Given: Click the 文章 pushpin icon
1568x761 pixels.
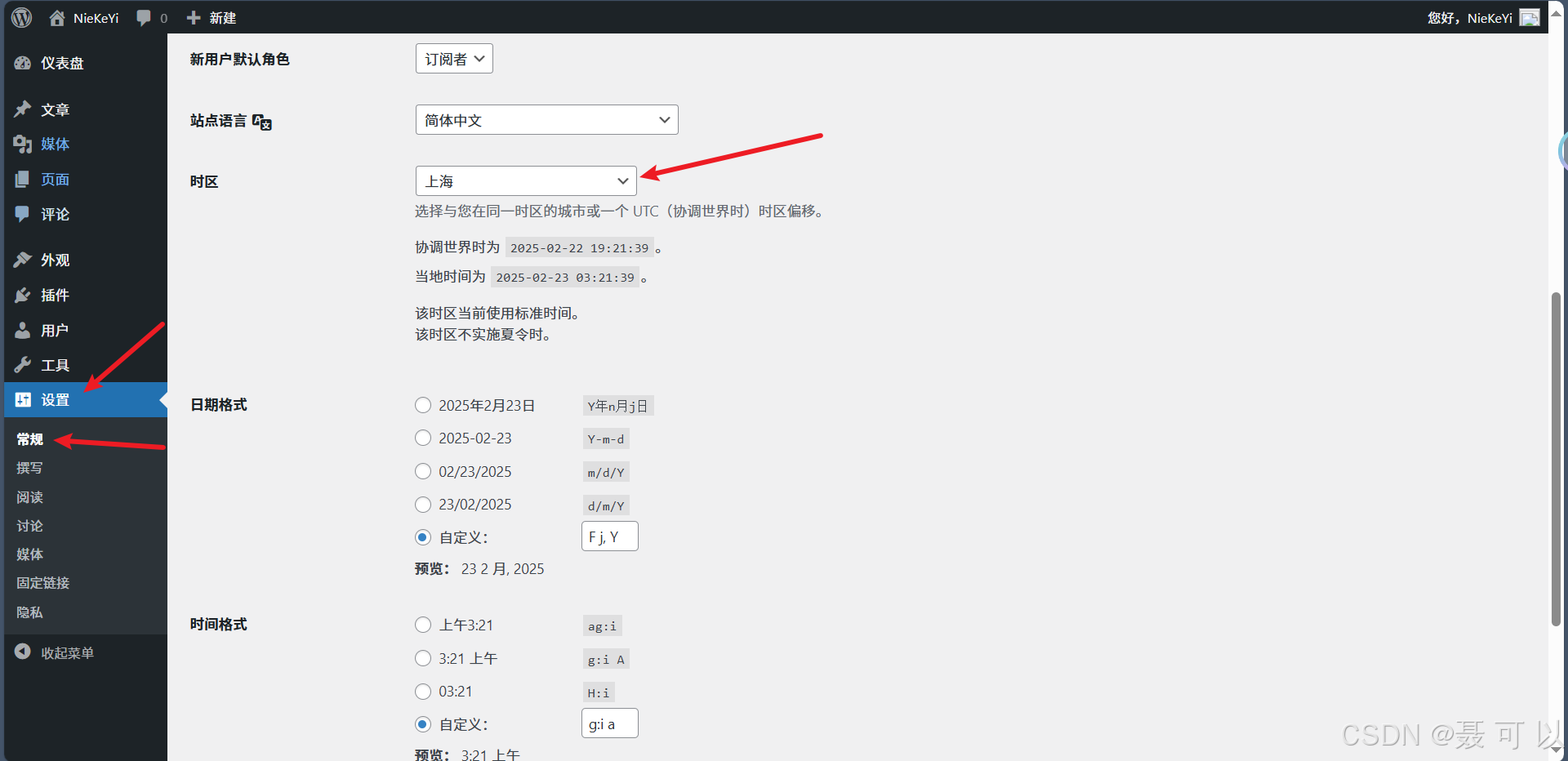Looking at the screenshot, I should pos(23,109).
